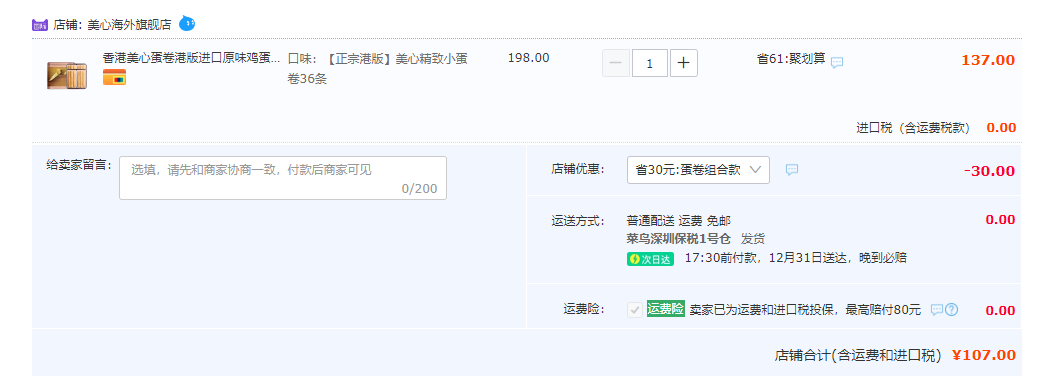Click the quantity input field showing 1

(649, 63)
